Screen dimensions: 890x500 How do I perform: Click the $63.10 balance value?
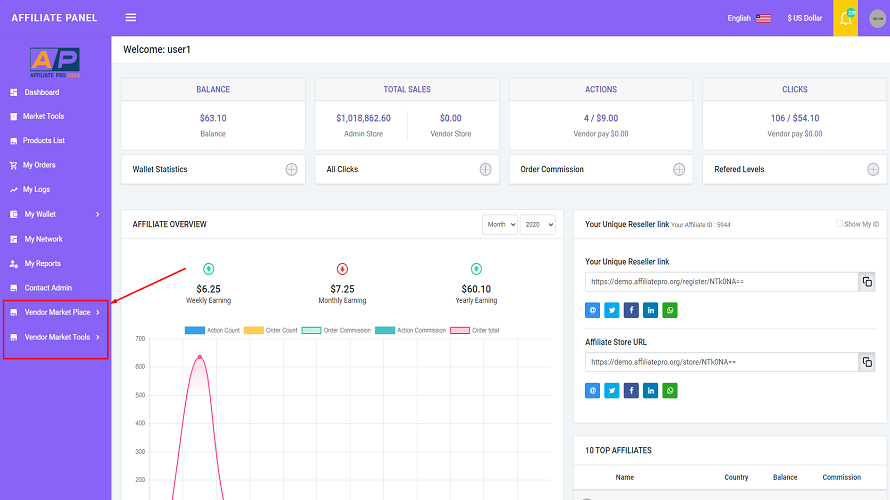(x=213, y=118)
